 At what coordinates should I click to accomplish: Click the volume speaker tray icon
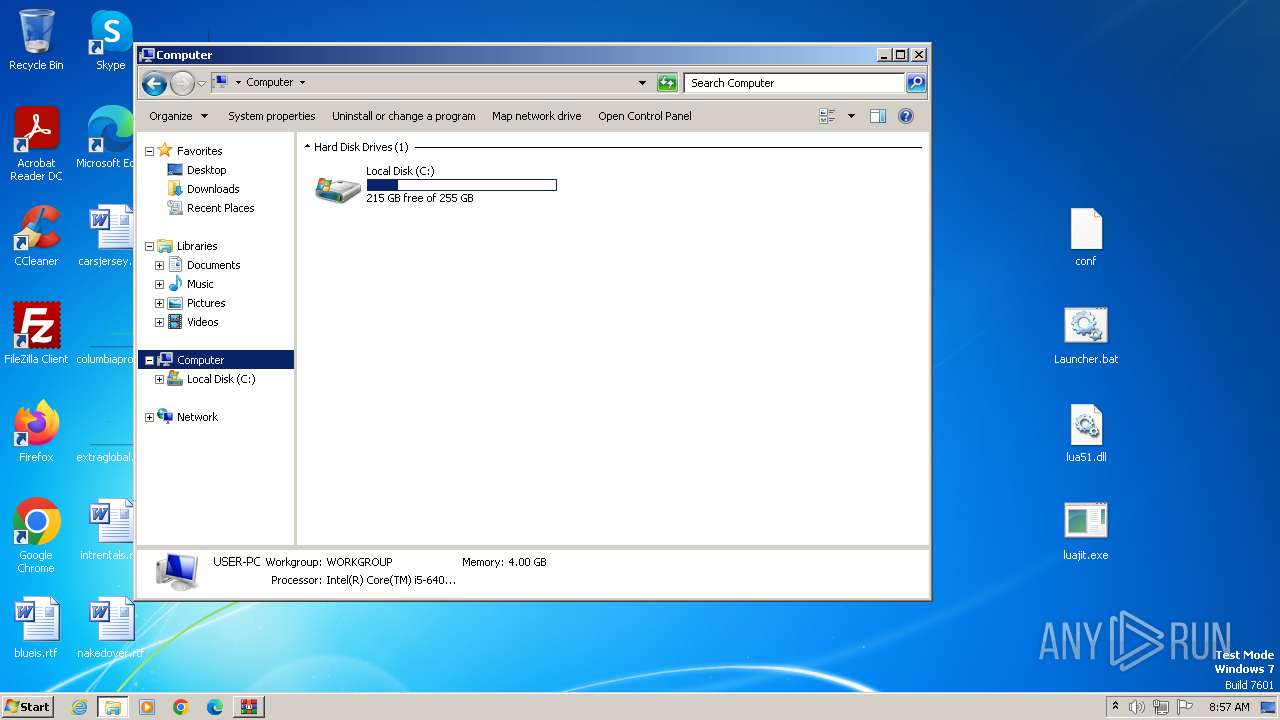[1137, 707]
